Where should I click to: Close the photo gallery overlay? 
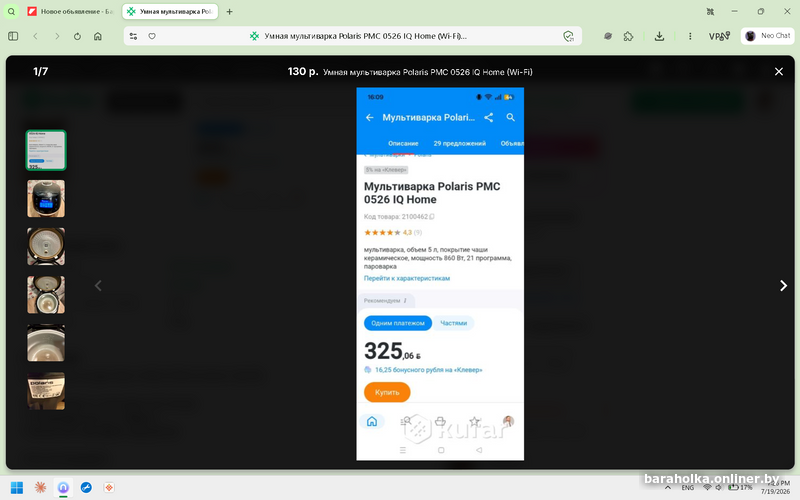[779, 72]
